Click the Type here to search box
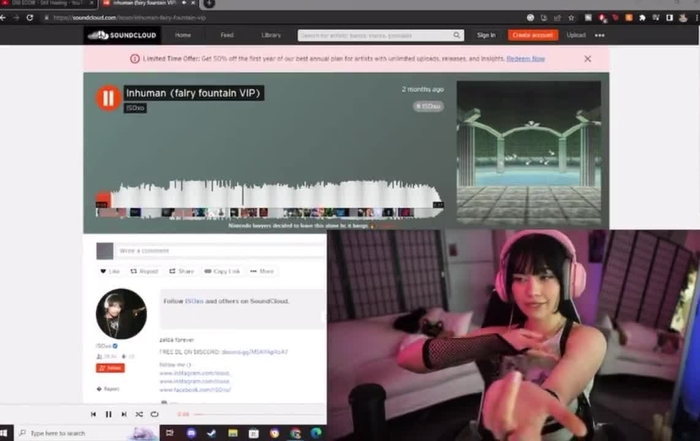 click(x=87, y=433)
